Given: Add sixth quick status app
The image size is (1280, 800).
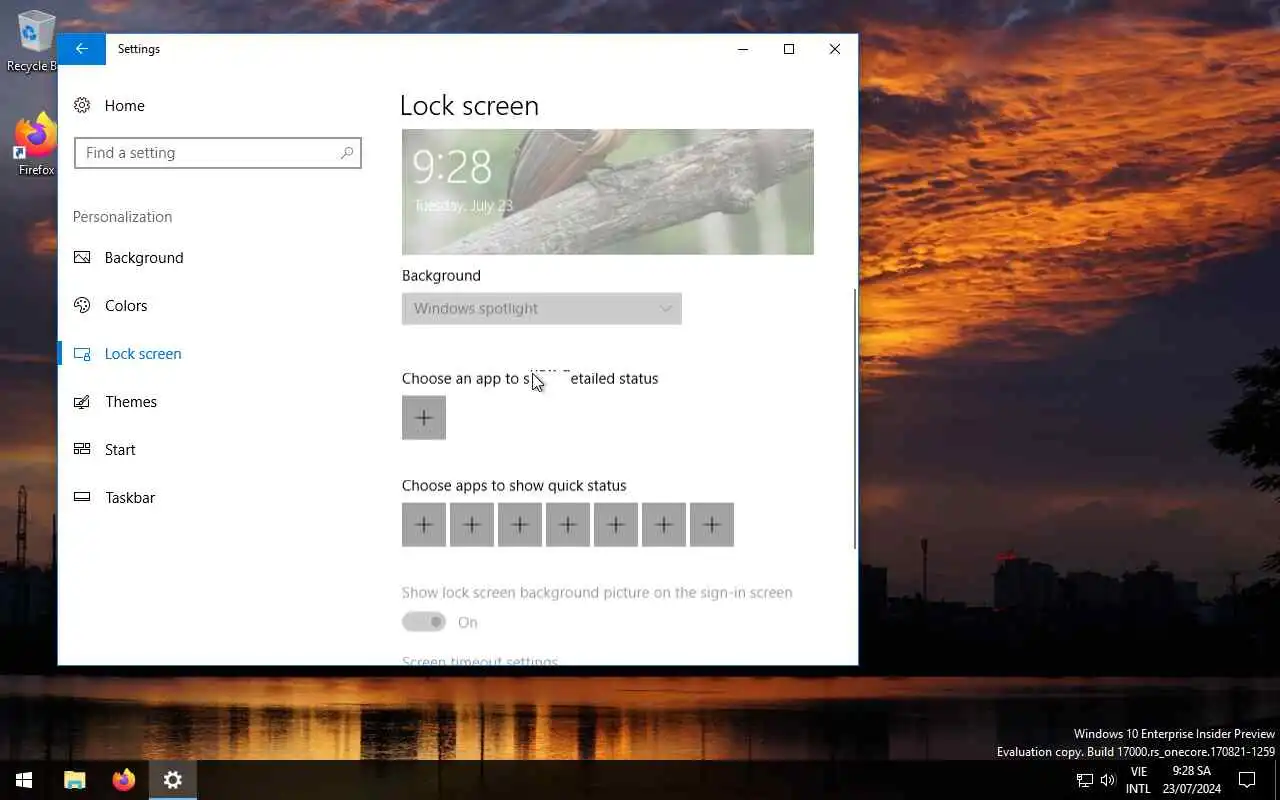Looking at the screenshot, I should point(664,525).
